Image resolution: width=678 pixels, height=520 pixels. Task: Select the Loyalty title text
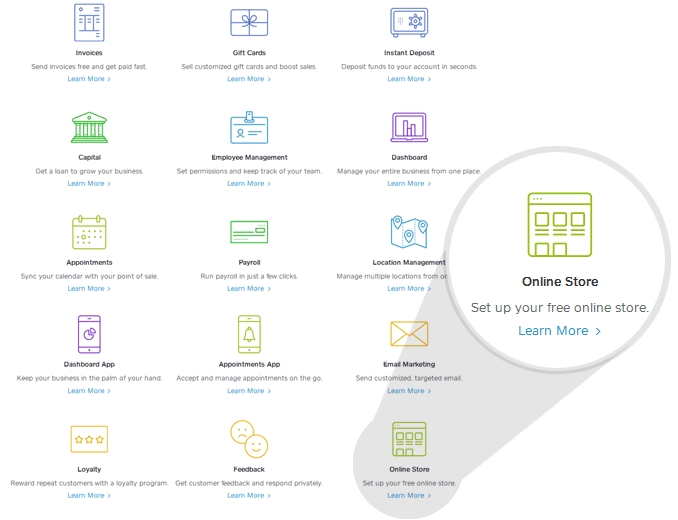coord(89,469)
